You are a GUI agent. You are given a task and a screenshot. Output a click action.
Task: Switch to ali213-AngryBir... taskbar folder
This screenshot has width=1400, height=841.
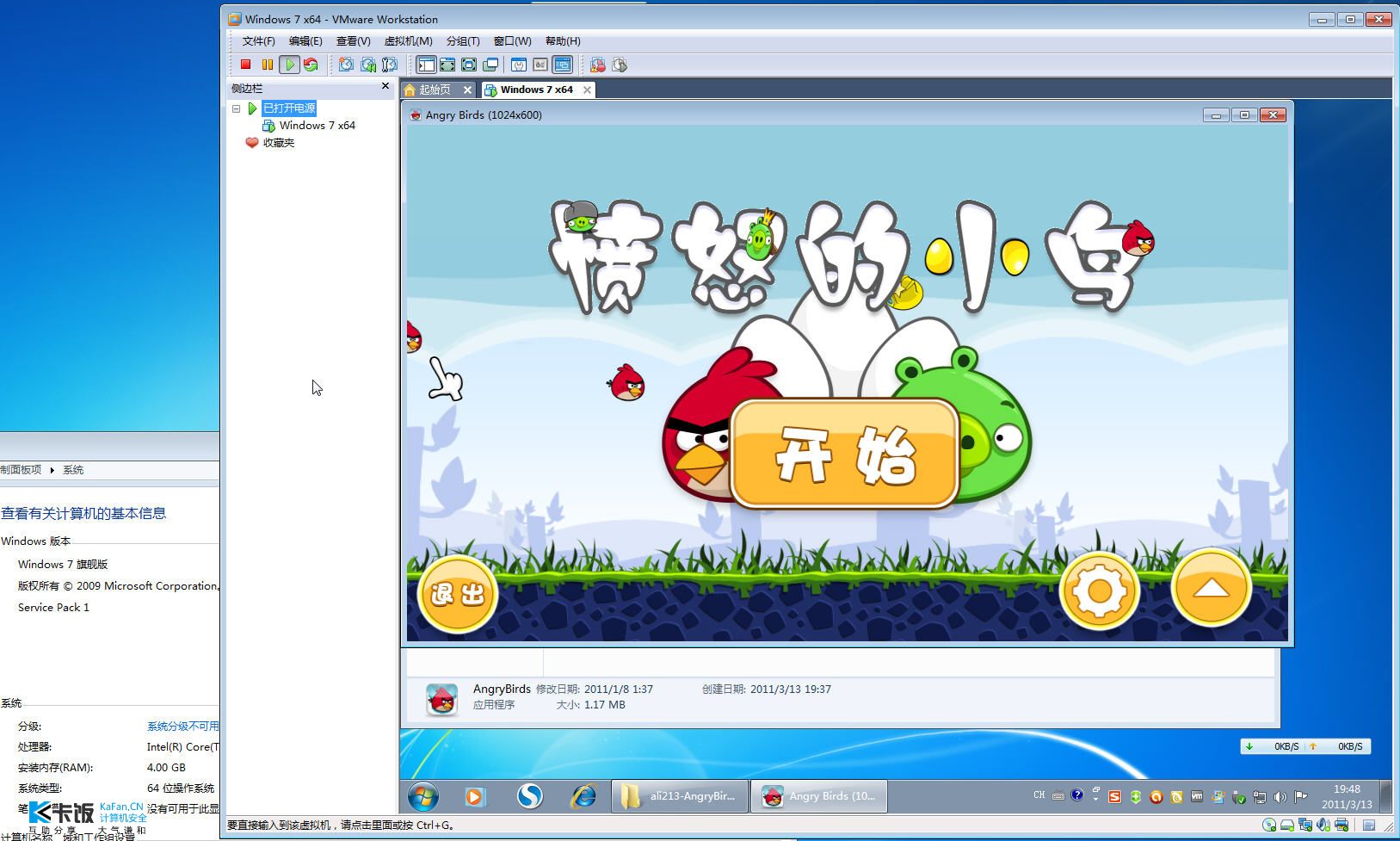(681, 796)
